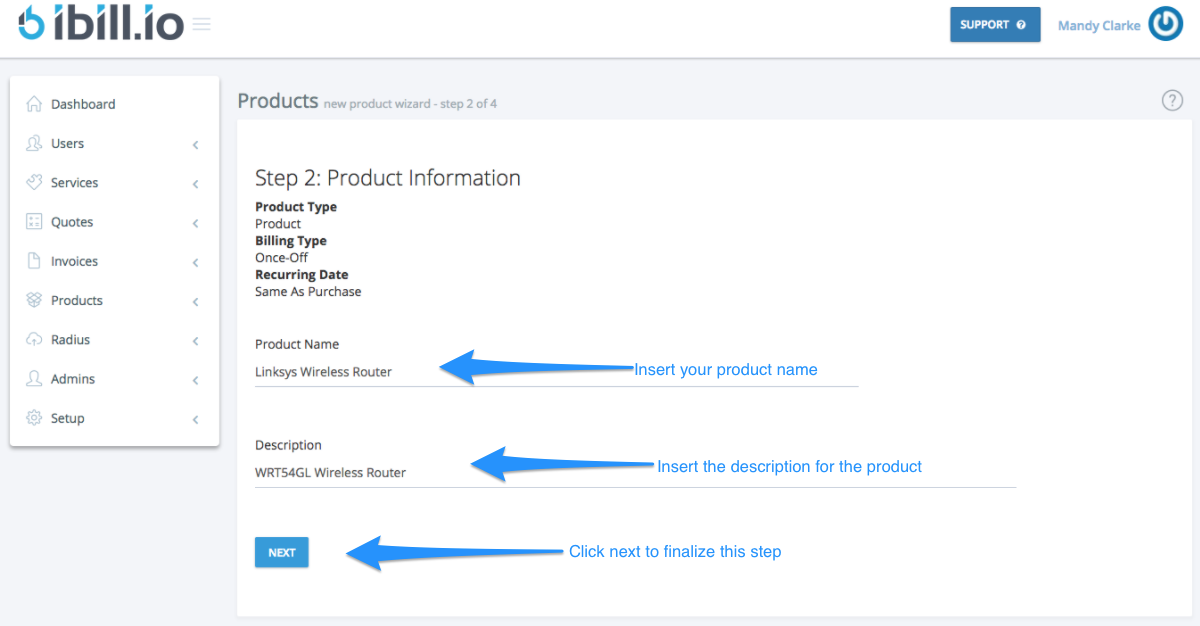Click the Services tag icon
The image size is (1200, 626).
pos(34,182)
